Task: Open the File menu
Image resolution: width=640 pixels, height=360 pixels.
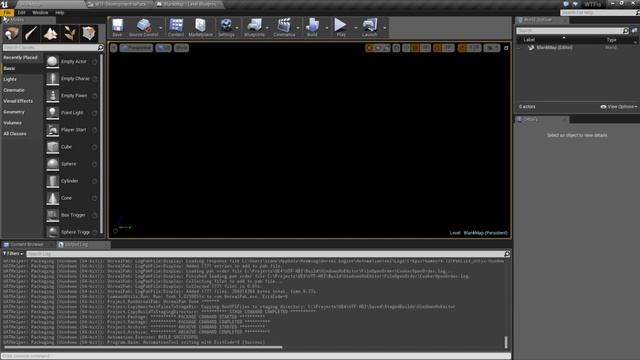Action: tap(7, 13)
